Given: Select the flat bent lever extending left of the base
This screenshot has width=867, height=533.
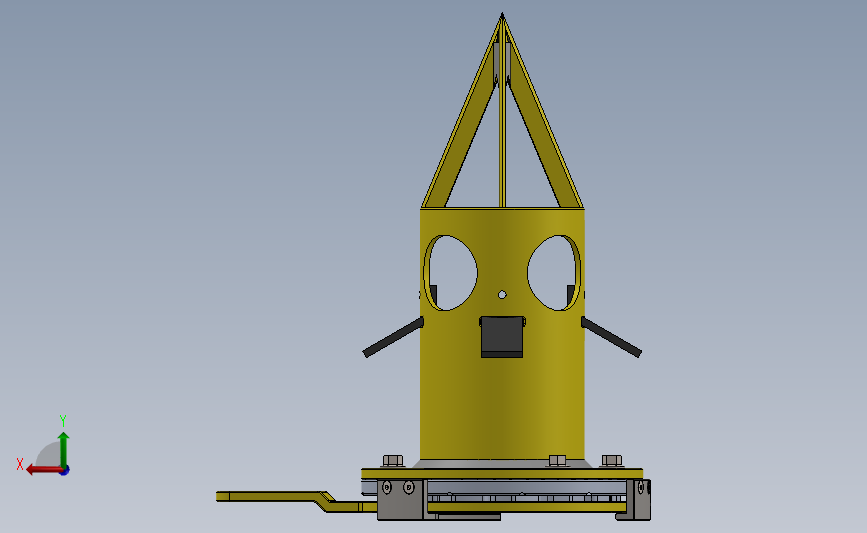Looking at the screenshot, I should tap(296, 500).
